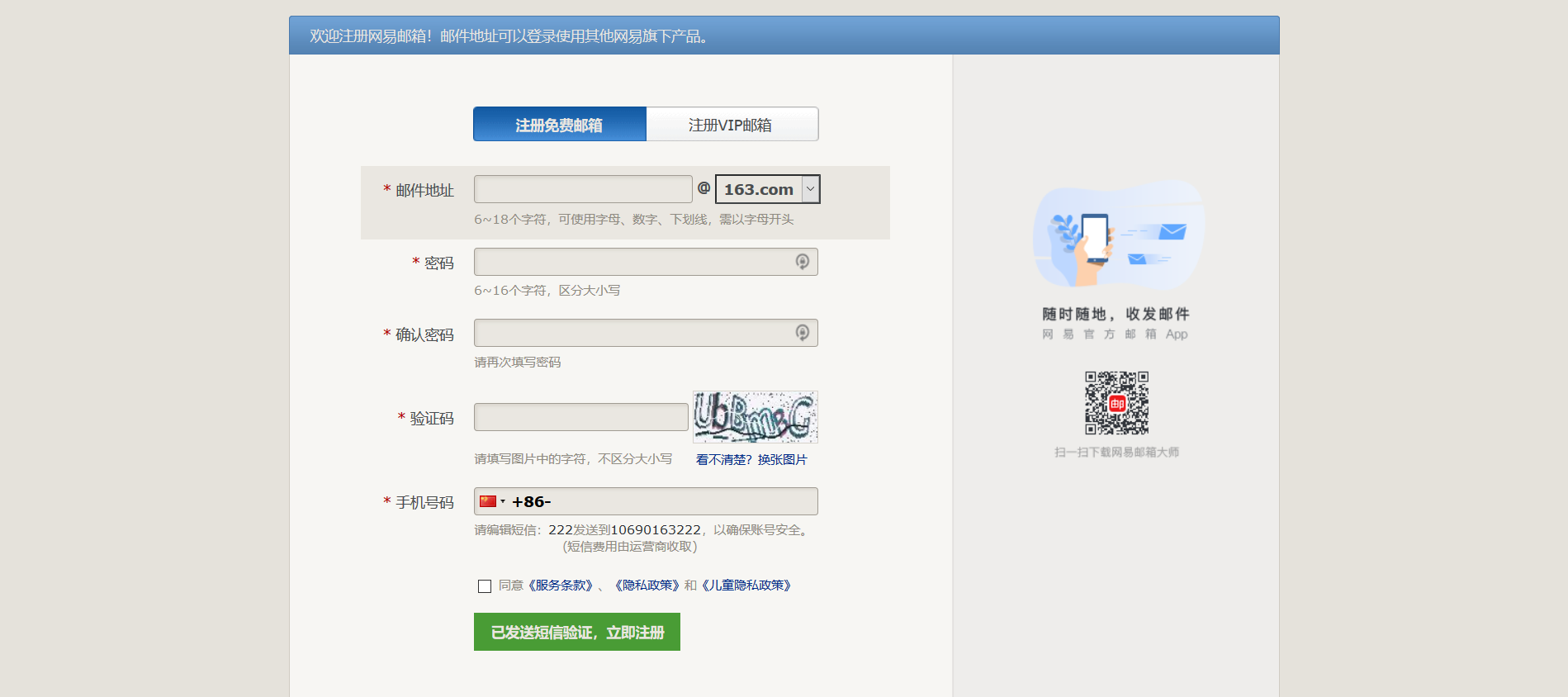Click the 密码 input field

coord(646,262)
